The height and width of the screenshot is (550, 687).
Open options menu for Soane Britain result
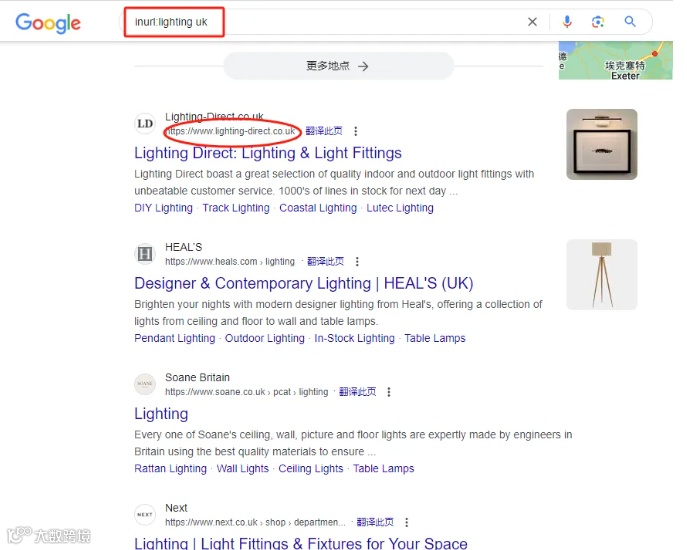pyautogui.click(x=389, y=392)
